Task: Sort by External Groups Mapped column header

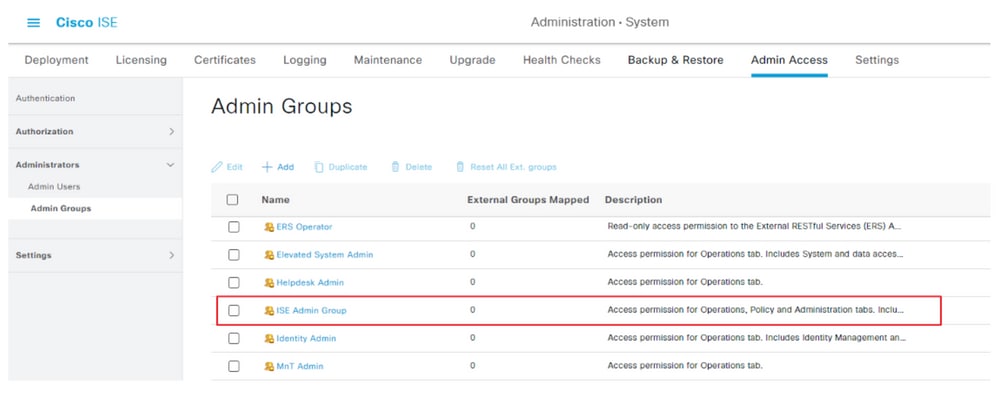Action: [528, 200]
